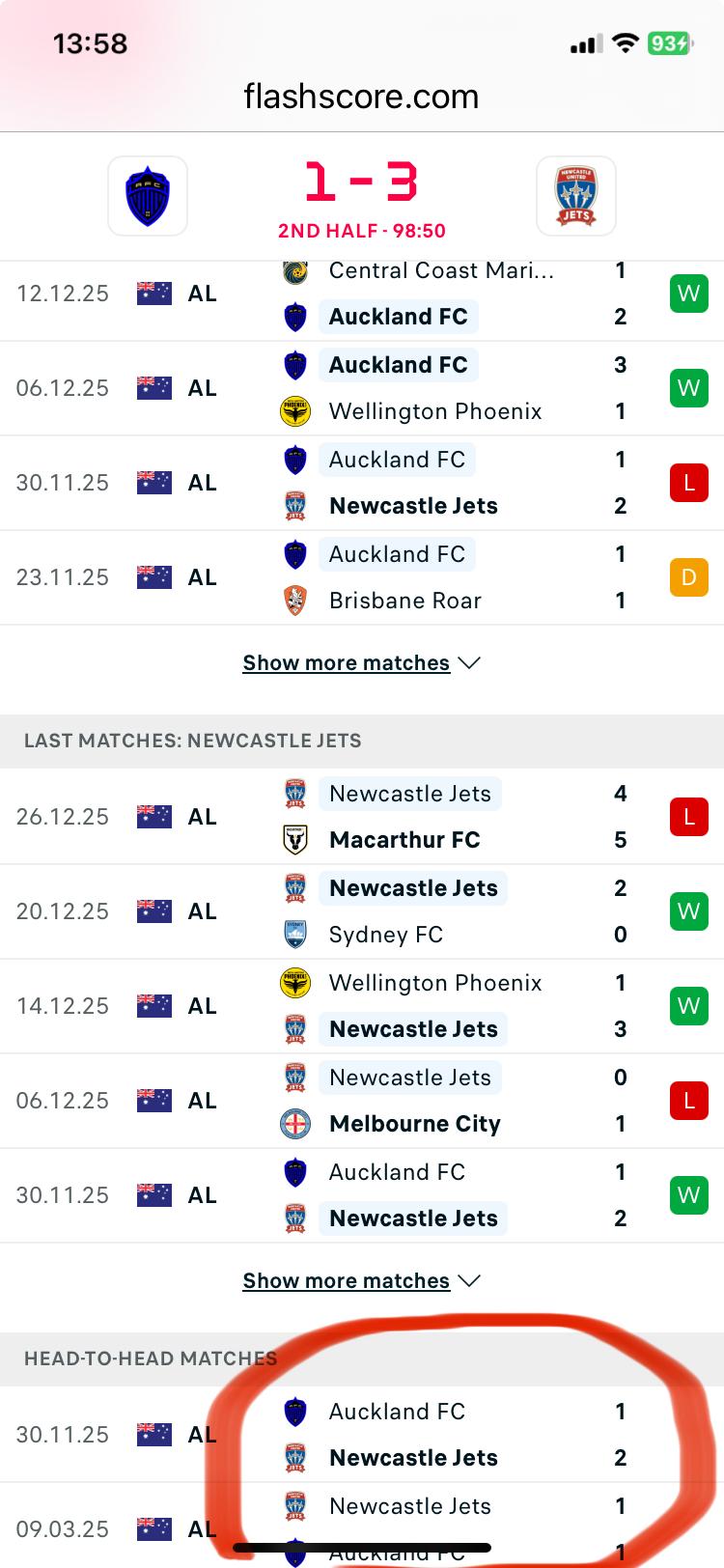Expand more matches under Newcastle Jets list
This screenshot has width=724, height=1568.
(347, 1281)
